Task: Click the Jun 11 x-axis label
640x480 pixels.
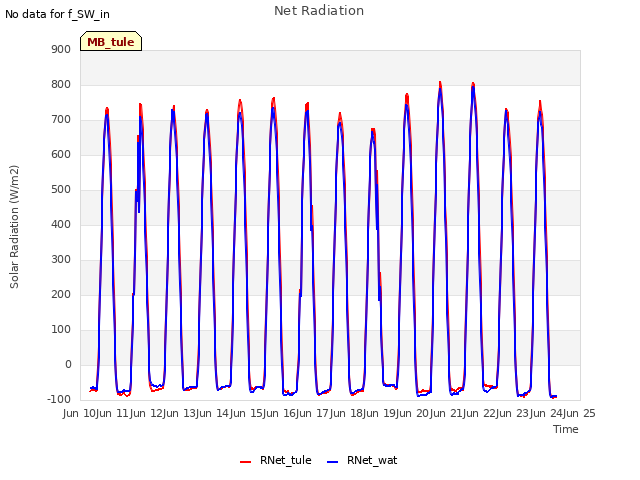Action: click(114, 413)
